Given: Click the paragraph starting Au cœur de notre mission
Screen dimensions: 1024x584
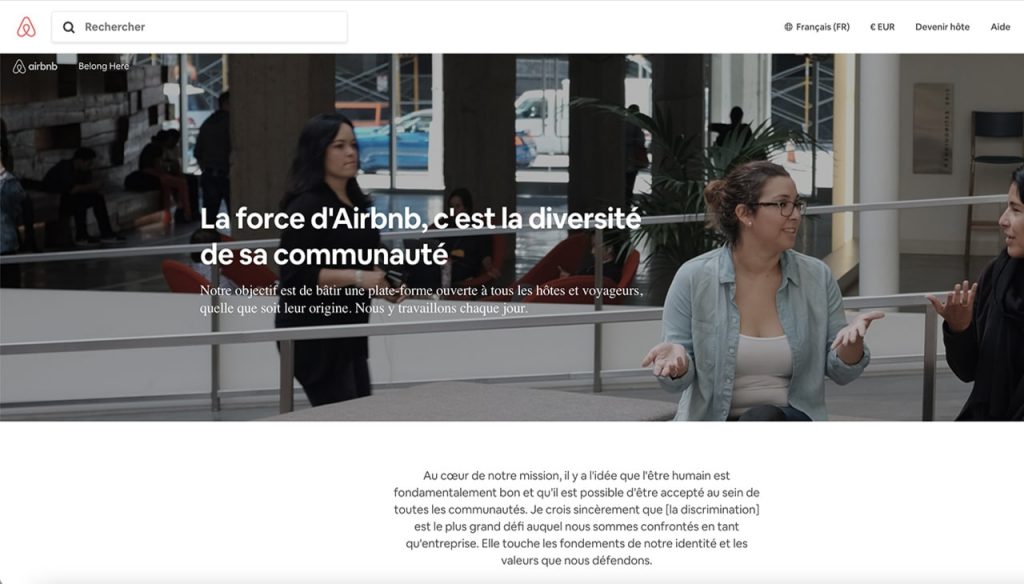Looking at the screenshot, I should pos(577,518).
